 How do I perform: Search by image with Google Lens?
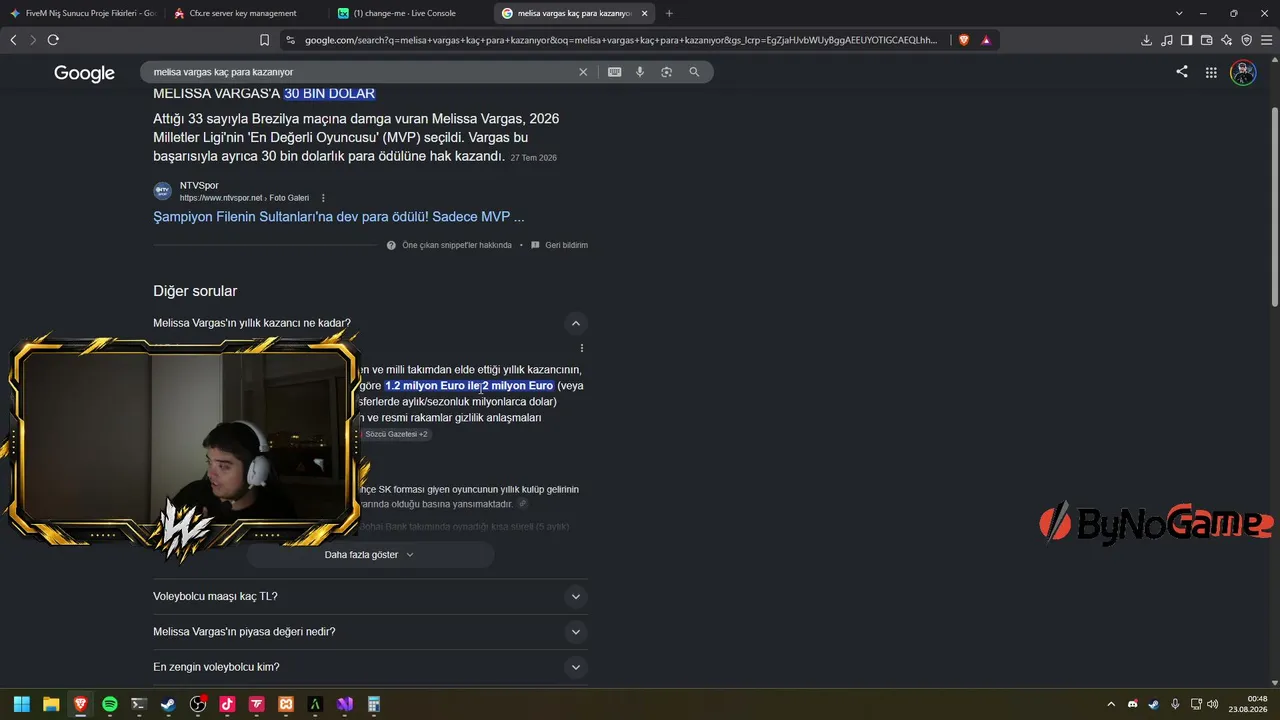[x=666, y=72]
